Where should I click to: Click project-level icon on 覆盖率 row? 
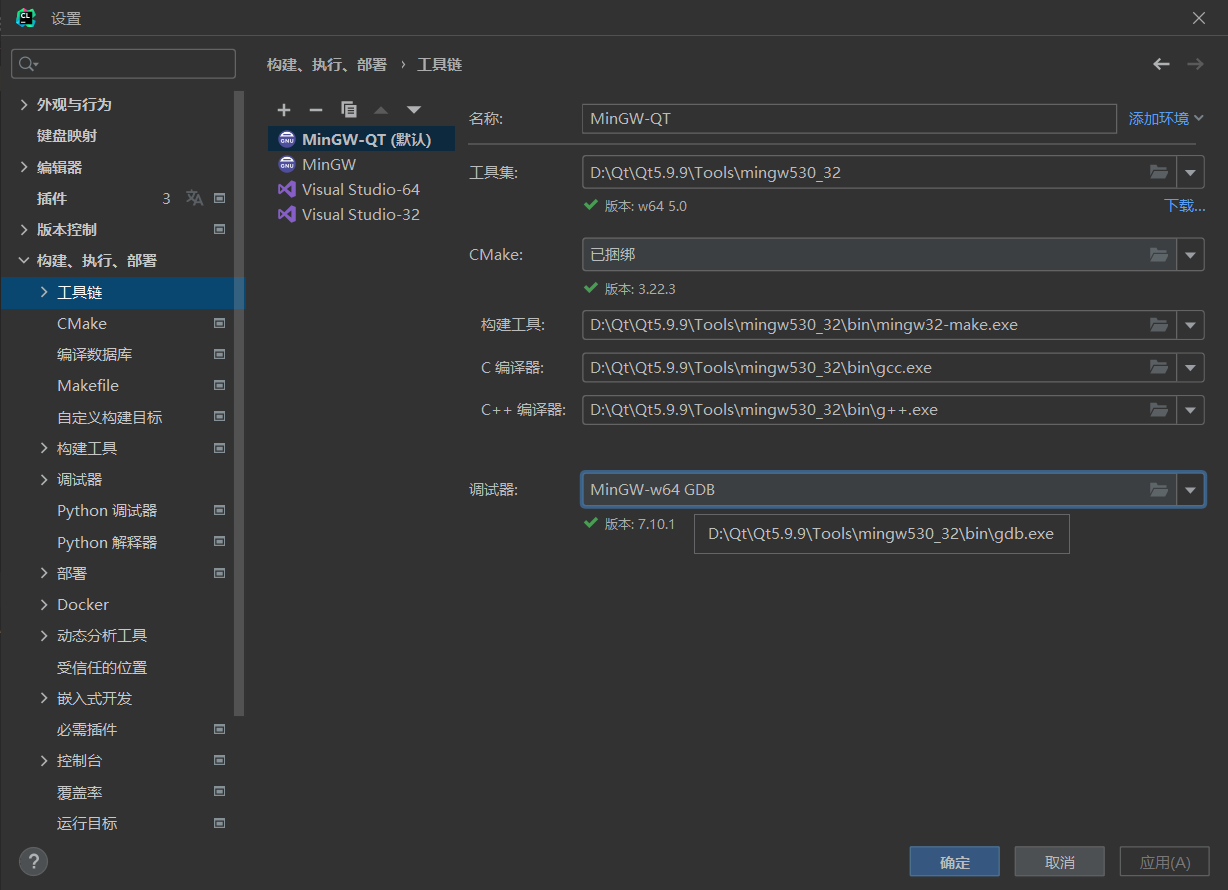click(x=220, y=792)
